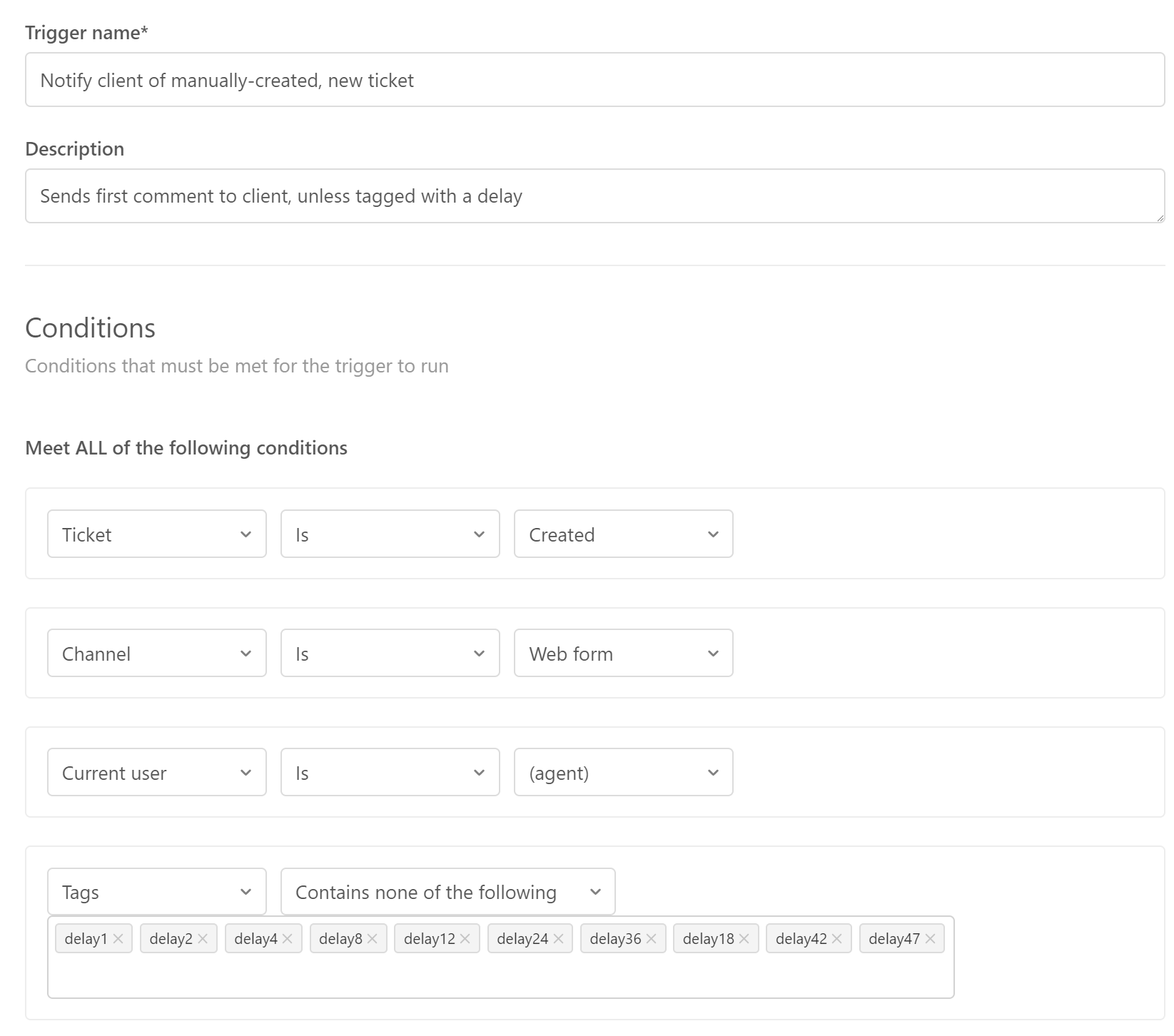Viewport: 1174px width, 1036px height.
Task: Remove the delay2 tag
Action: pyautogui.click(x=203, y=939)
